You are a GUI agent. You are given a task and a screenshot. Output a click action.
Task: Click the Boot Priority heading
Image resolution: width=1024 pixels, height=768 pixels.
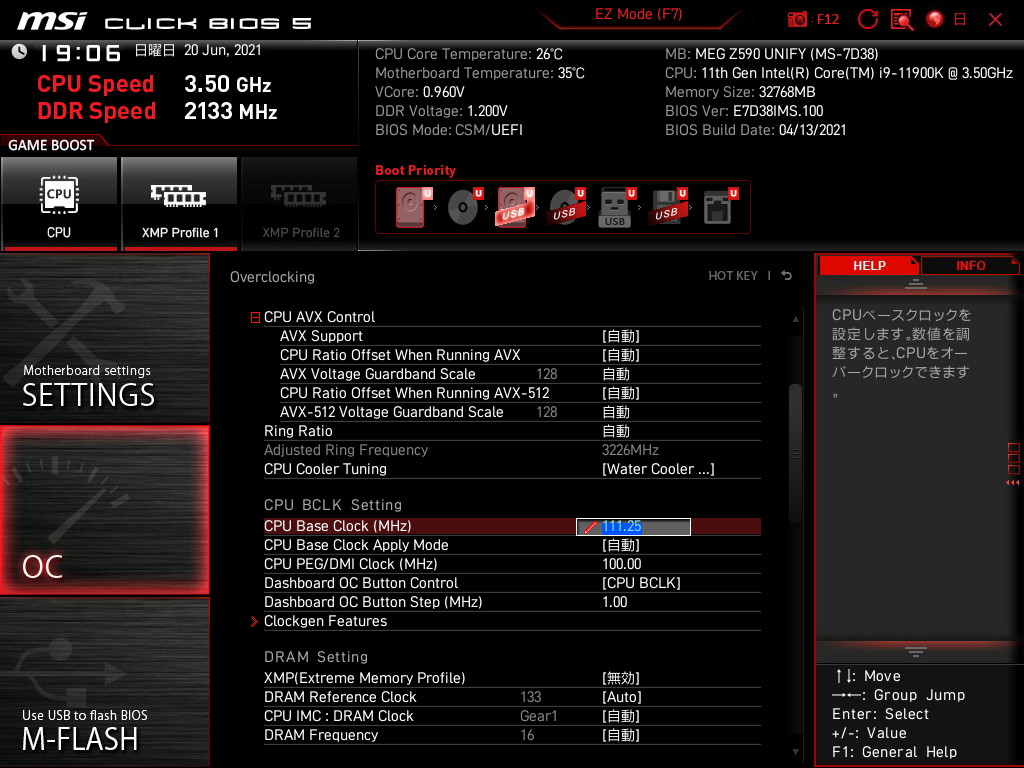(x=415, y=170)
